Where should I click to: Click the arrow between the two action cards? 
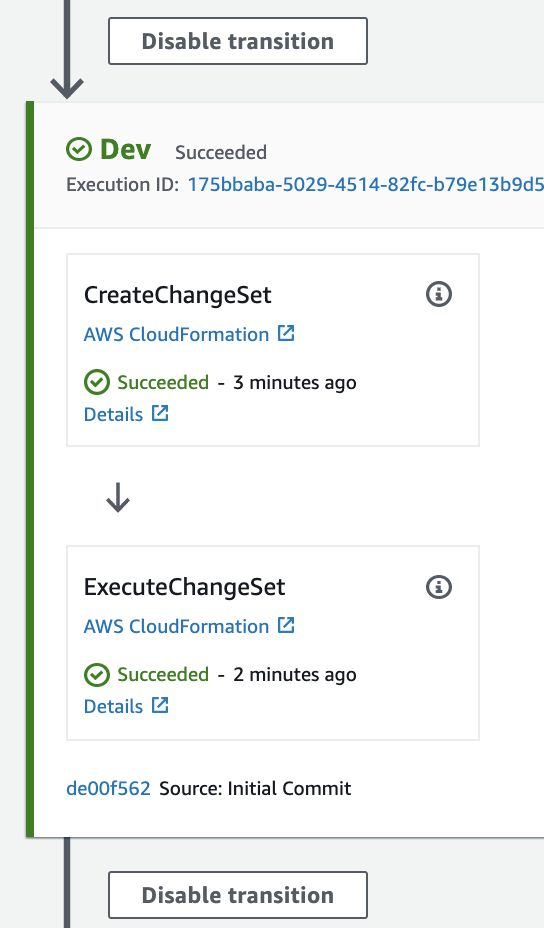118,497
